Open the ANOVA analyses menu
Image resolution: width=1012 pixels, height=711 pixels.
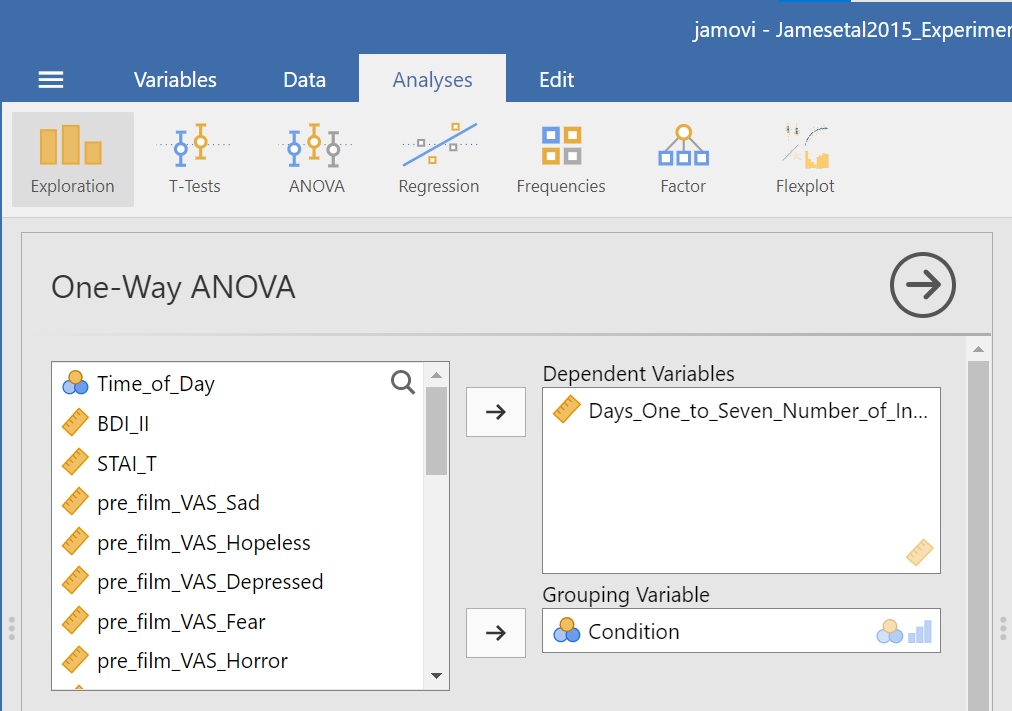pos(316,159)
